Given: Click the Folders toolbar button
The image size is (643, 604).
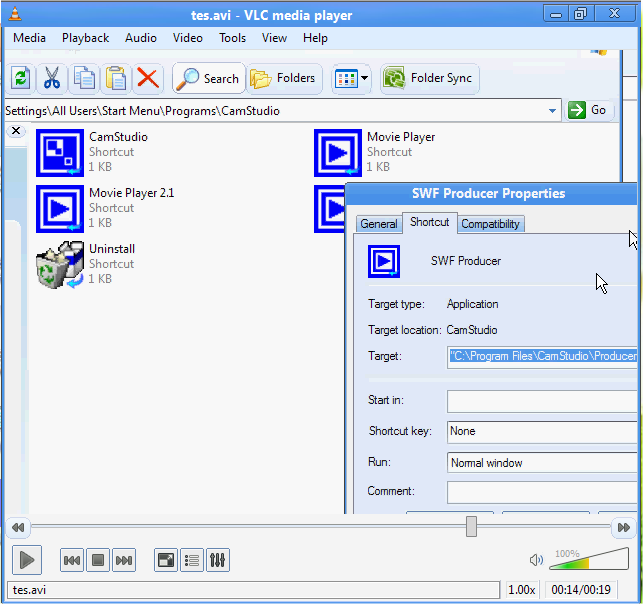Looking at the screenshot, I should [284, 78].
